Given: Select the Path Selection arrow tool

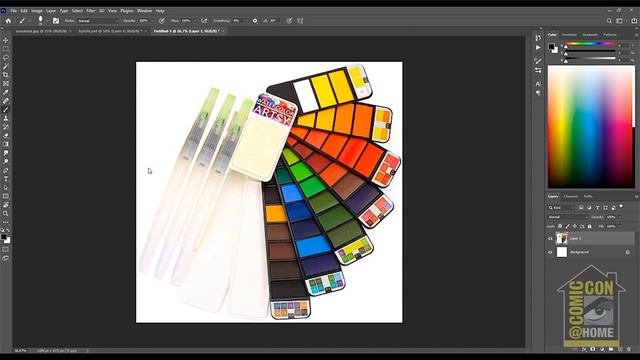Looking at the screenshot, I should (x=6, y=188).
